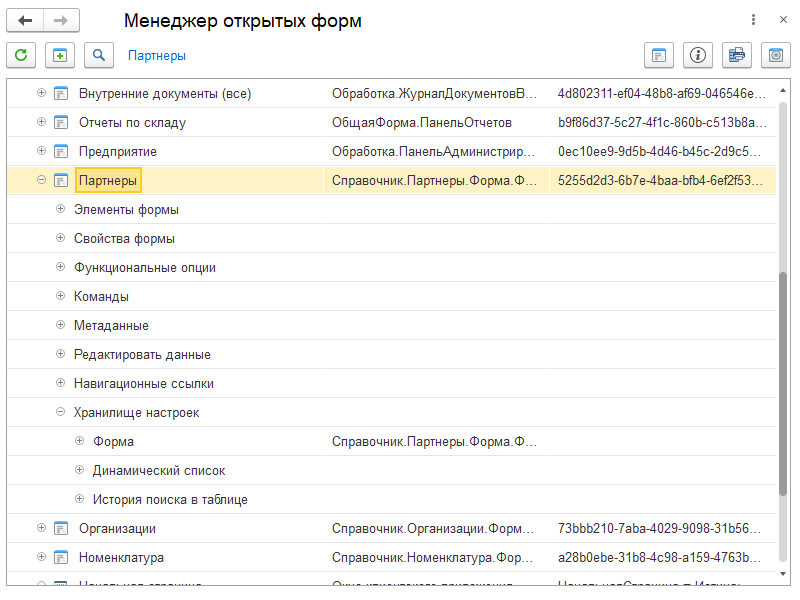Expand the Организации row
Image resolution: width=800 pixels, height=600 pixels.
coord(41,528)
